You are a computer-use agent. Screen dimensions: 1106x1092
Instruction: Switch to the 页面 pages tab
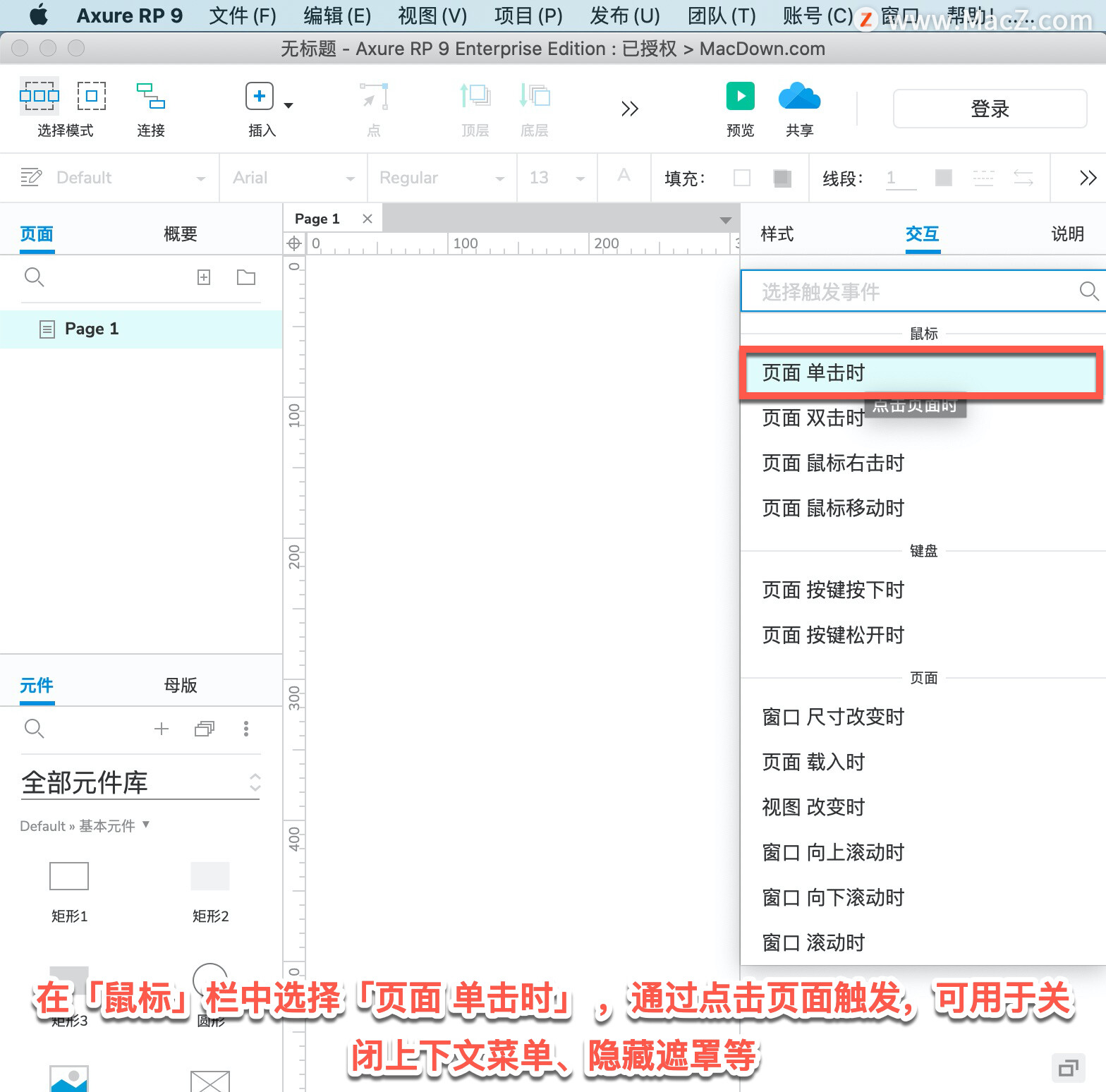[x=37, y=234]
